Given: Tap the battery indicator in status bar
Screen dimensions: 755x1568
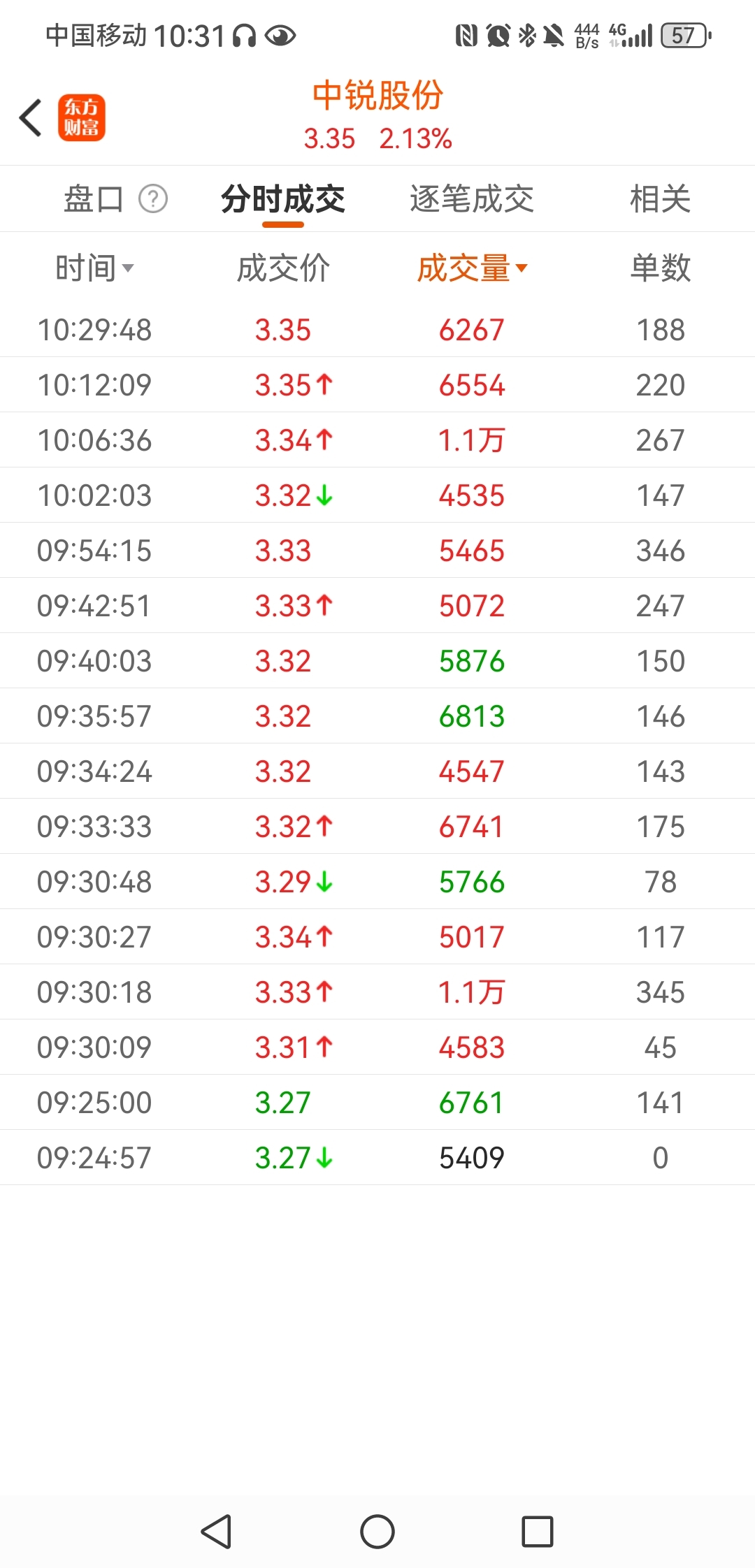Looking at the screenshot, I should [x=686, y=35].
